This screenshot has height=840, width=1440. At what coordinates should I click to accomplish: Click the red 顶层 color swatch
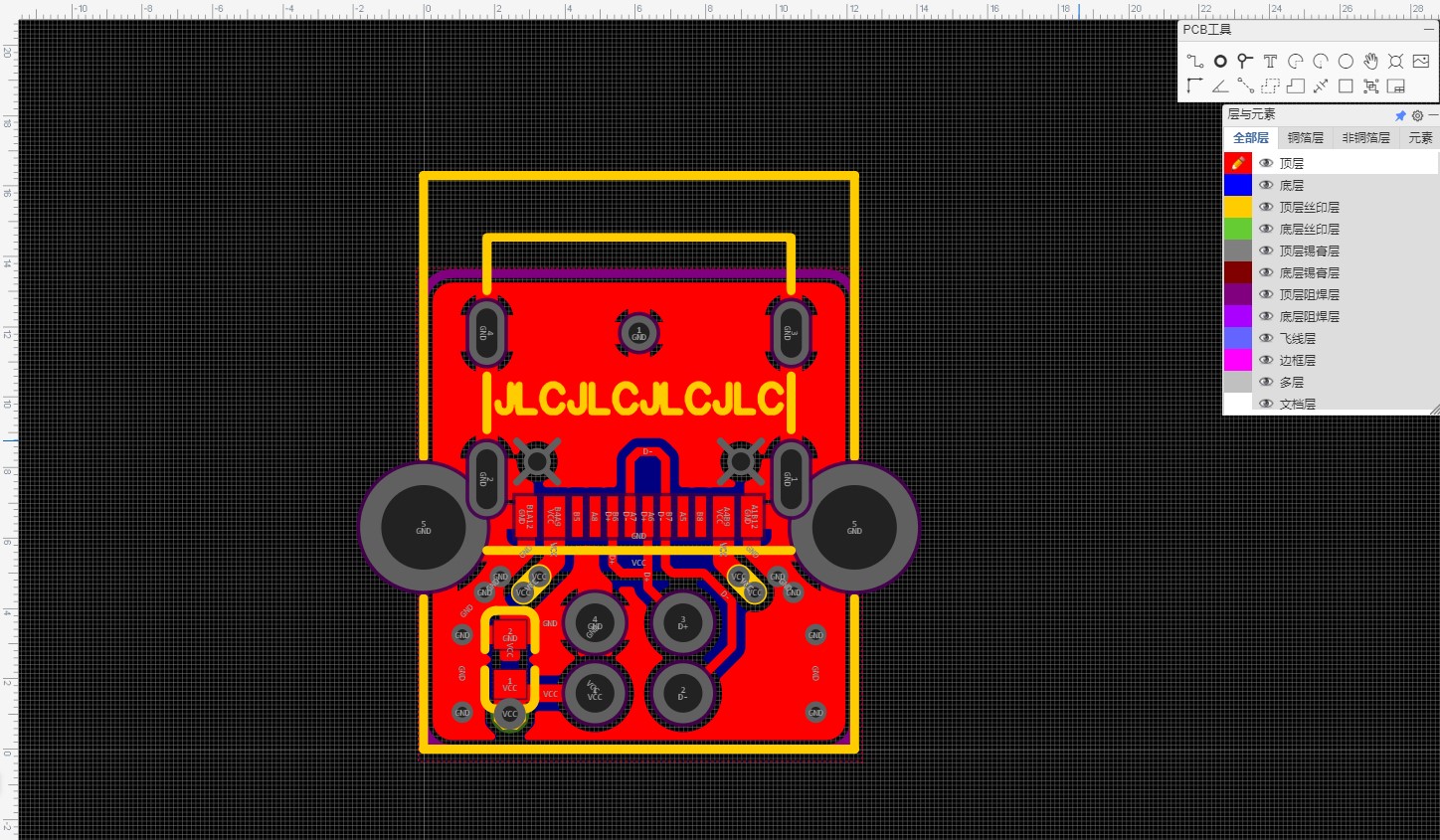pyautogui.click(x=1238, y=163)
